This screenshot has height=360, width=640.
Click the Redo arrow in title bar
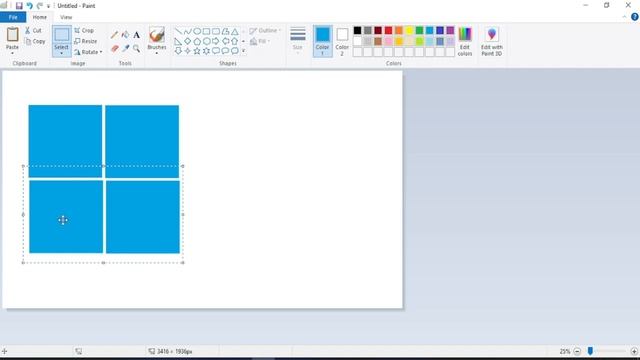pyautogui.click(x=40, y=6)
